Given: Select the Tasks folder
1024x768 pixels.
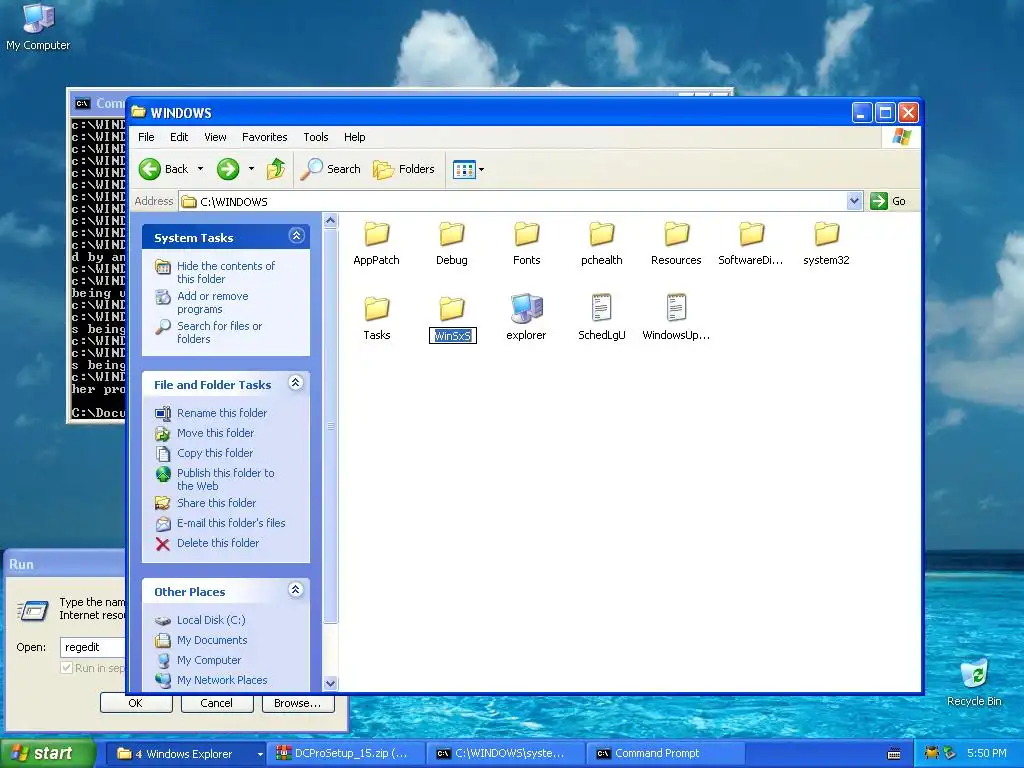Looking at the screenshot, I should pyautogui.click(x=377, y=318).
